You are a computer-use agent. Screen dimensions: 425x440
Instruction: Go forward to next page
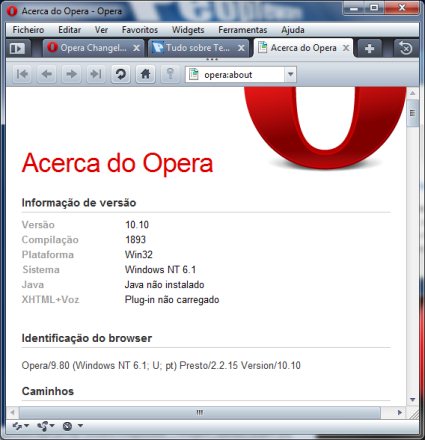coord(71,74)
